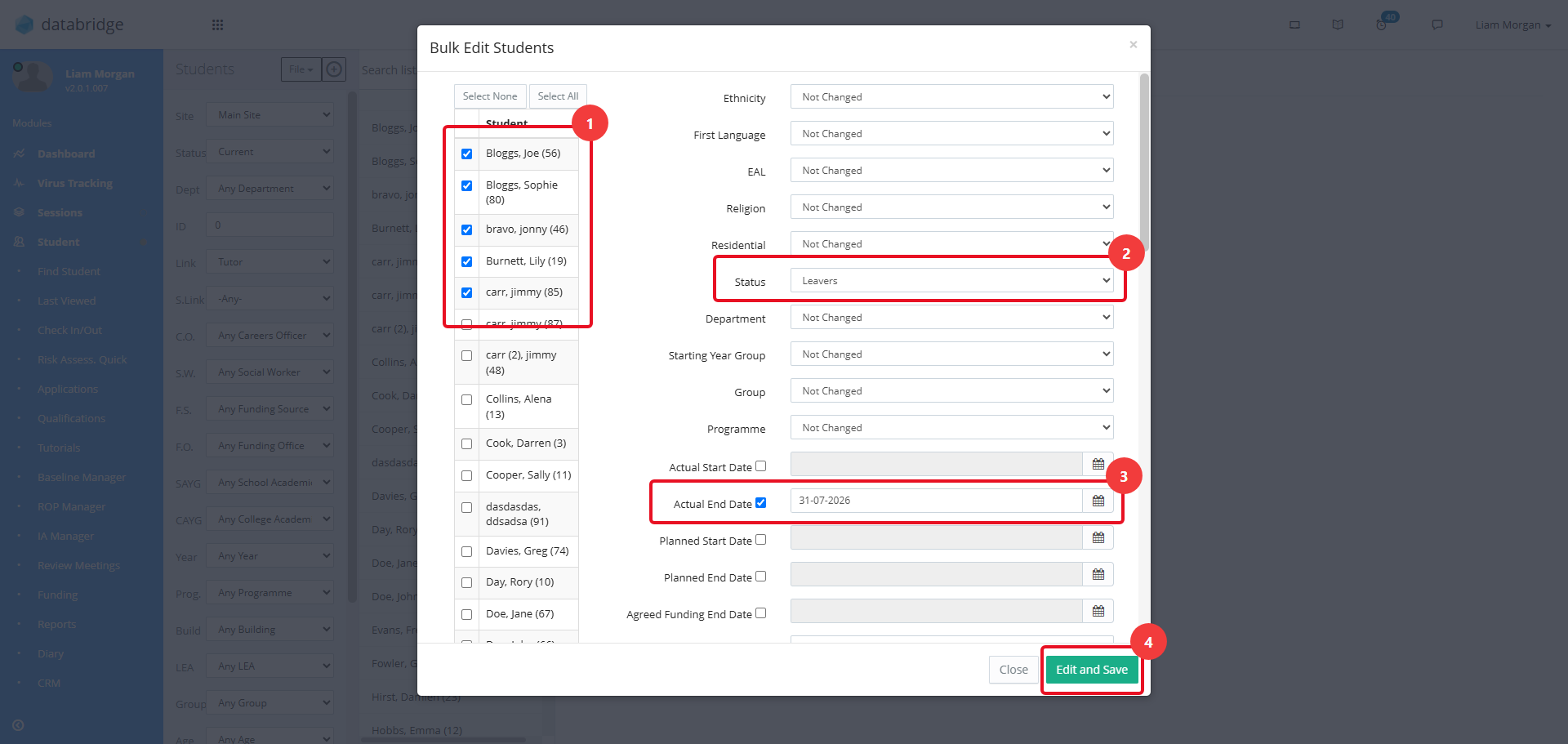Image resolution: width=1568 pixels, height=744 pixels.
Task: Click the add student plus icon
Action: point(334,69)
